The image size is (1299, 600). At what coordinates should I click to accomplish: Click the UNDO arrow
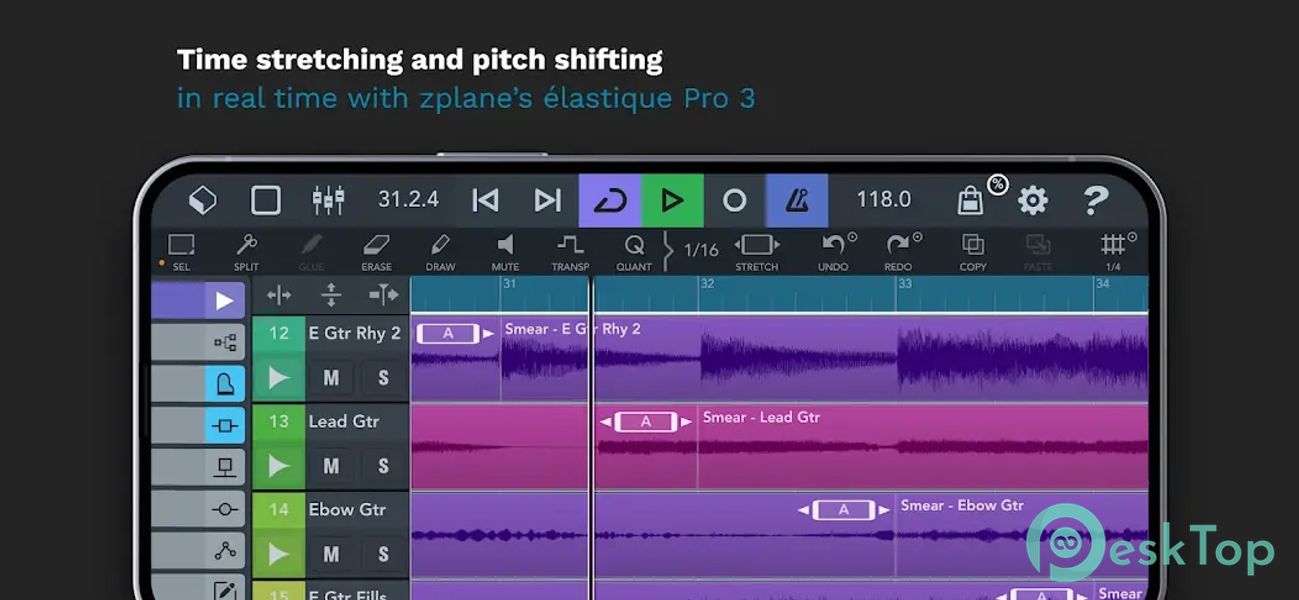pos(834,252)
